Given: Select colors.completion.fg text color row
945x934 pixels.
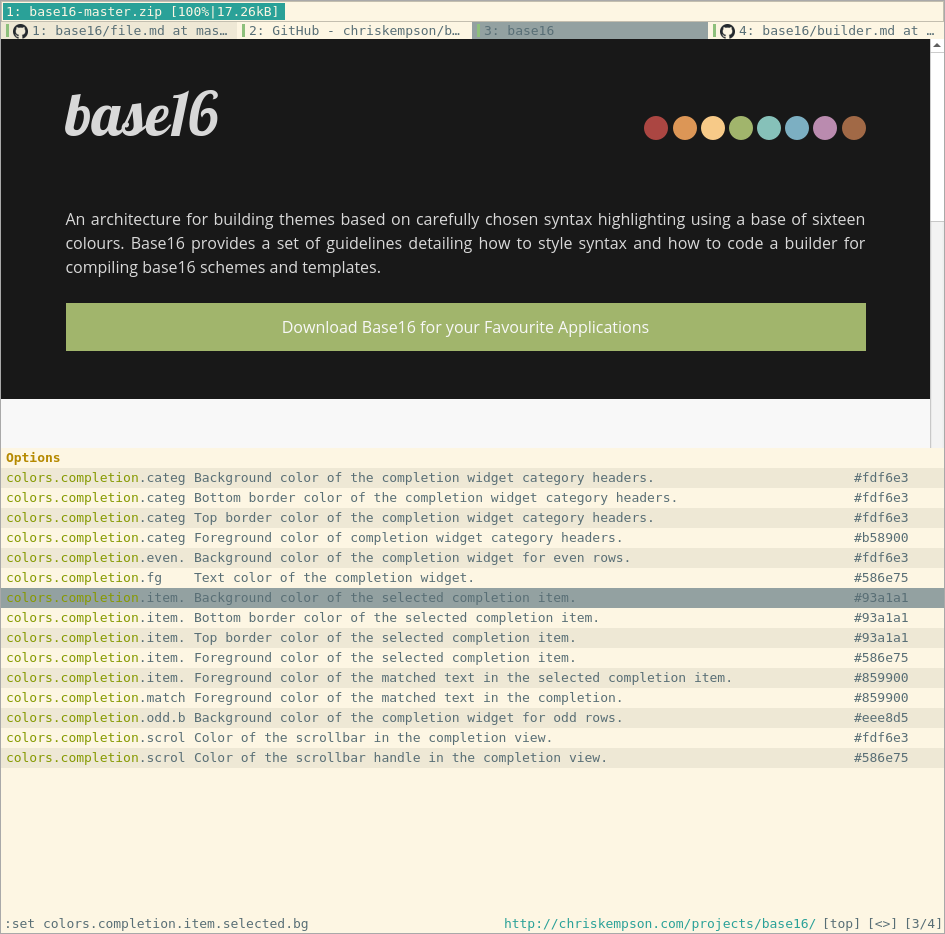Looking at the screenshot, I should [472, 577].
